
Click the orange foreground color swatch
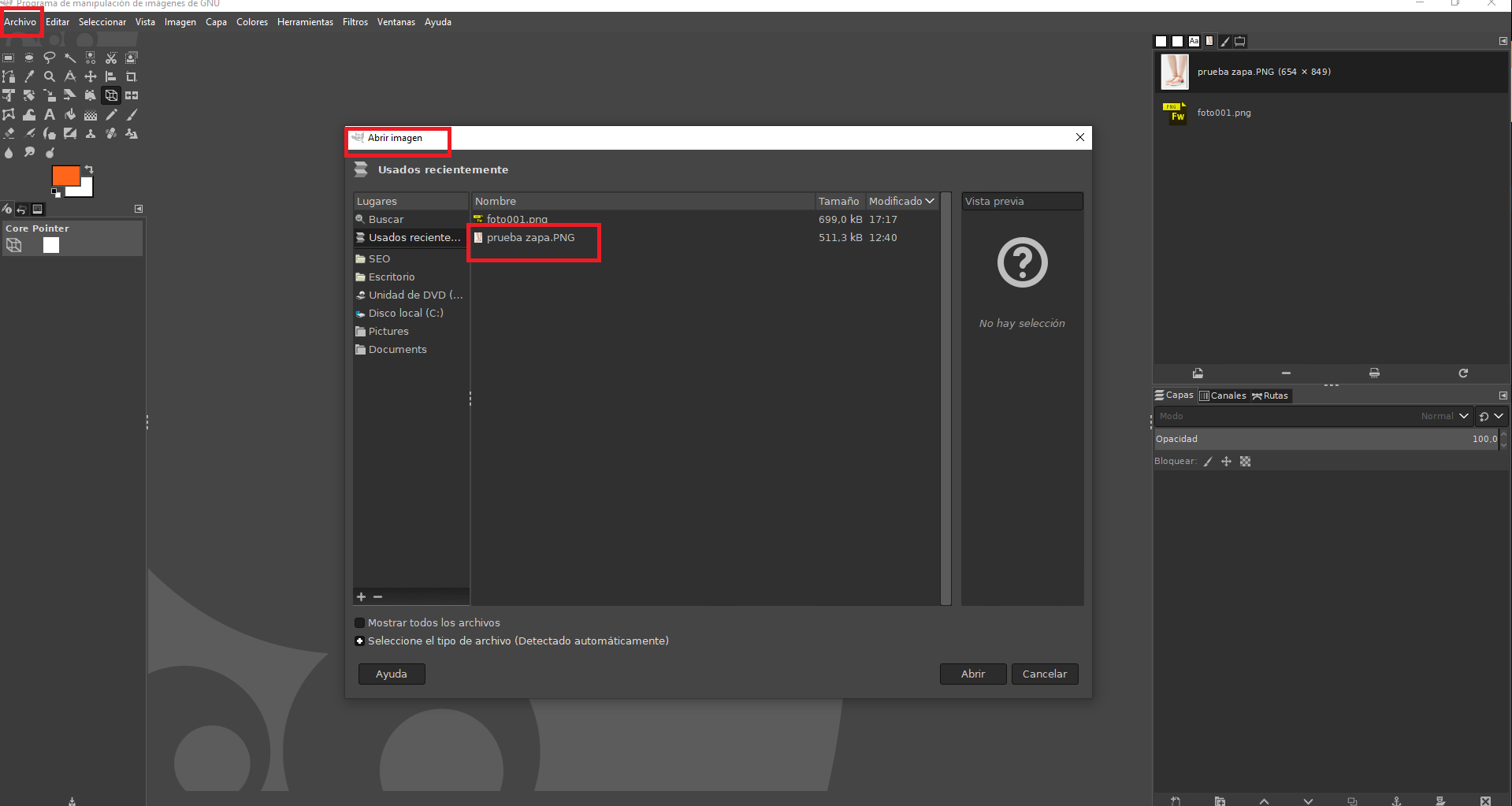pyautogui.click(x=64, y=175)
